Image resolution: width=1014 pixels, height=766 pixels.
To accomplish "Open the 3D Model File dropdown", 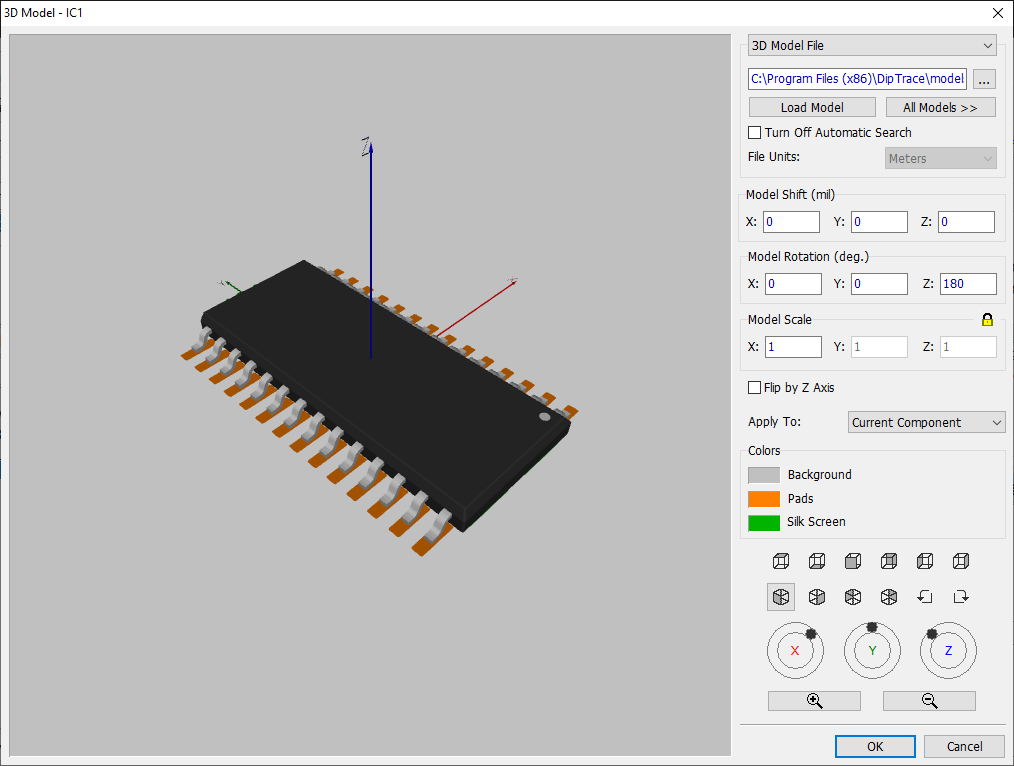I will [x=872, y=45].
